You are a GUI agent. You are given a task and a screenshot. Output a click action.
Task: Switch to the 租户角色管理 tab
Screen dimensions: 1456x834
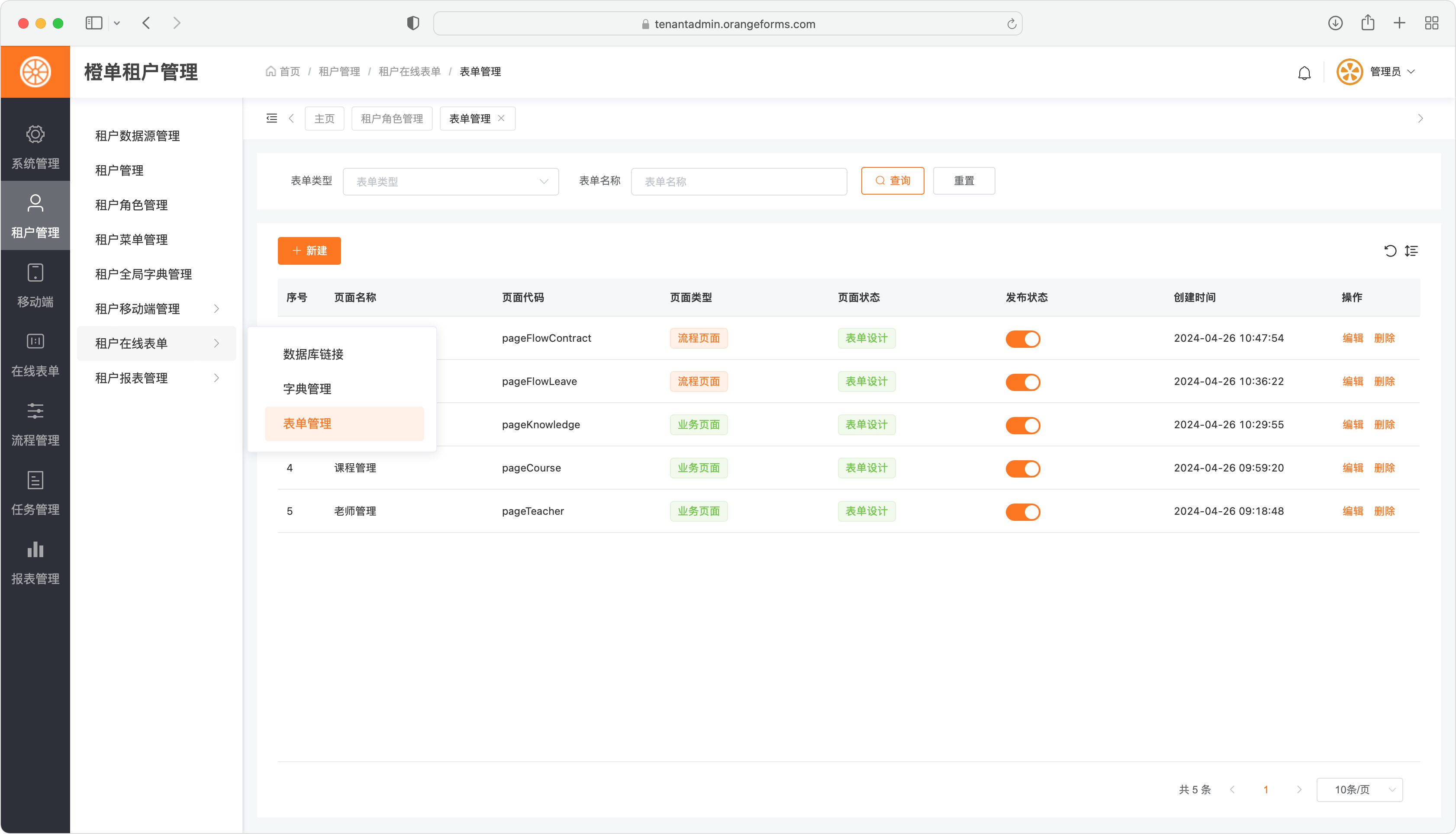point(392,119)
